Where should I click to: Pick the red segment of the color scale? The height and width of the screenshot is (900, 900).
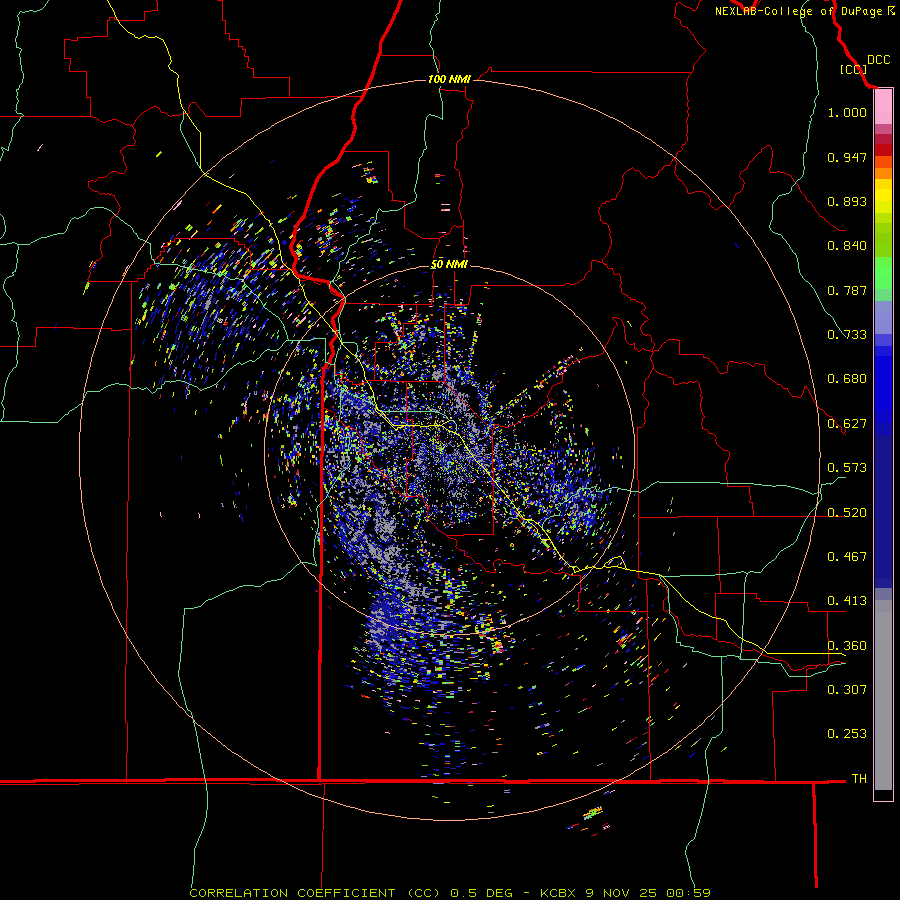coord(883,149)
